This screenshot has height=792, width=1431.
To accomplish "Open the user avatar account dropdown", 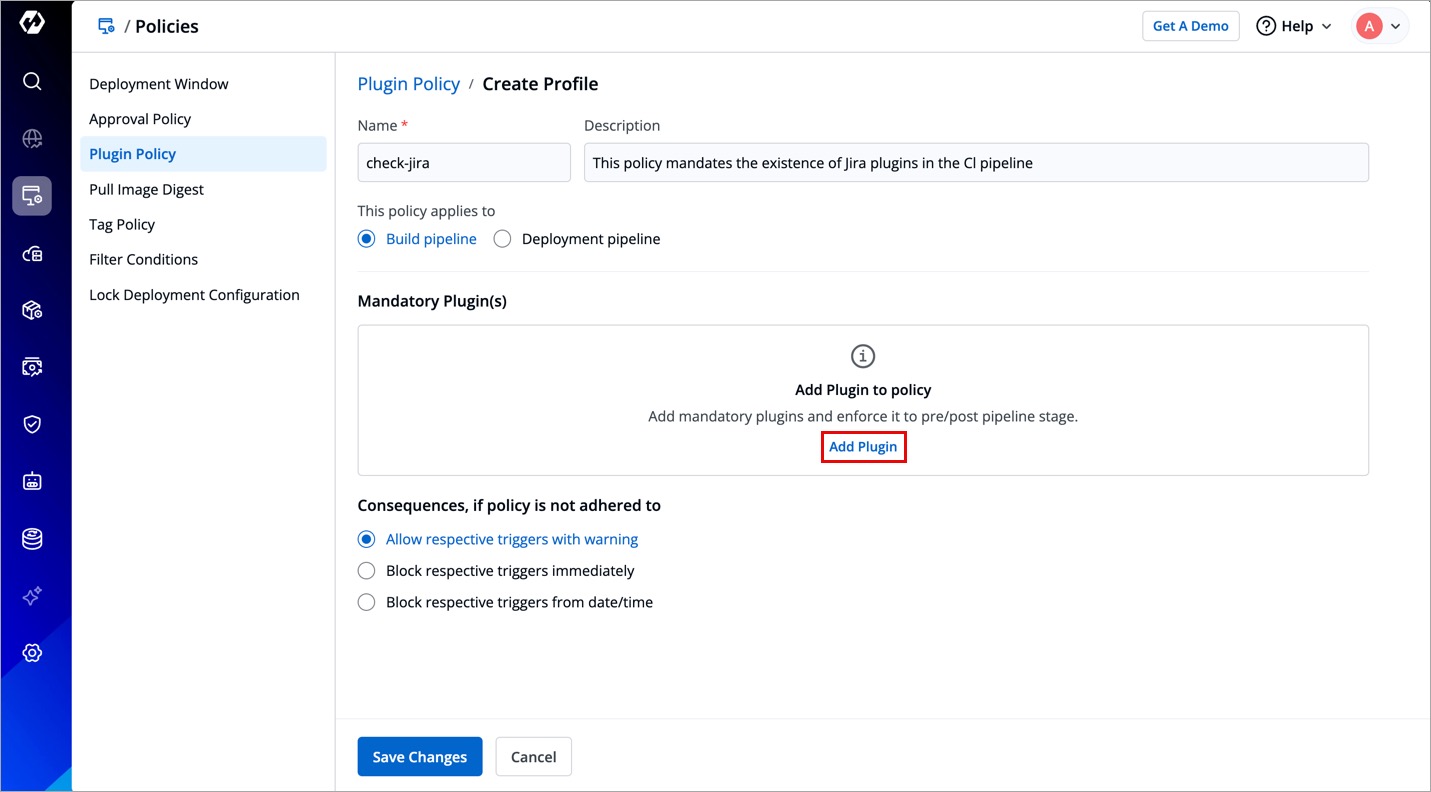I will 1380,26.
